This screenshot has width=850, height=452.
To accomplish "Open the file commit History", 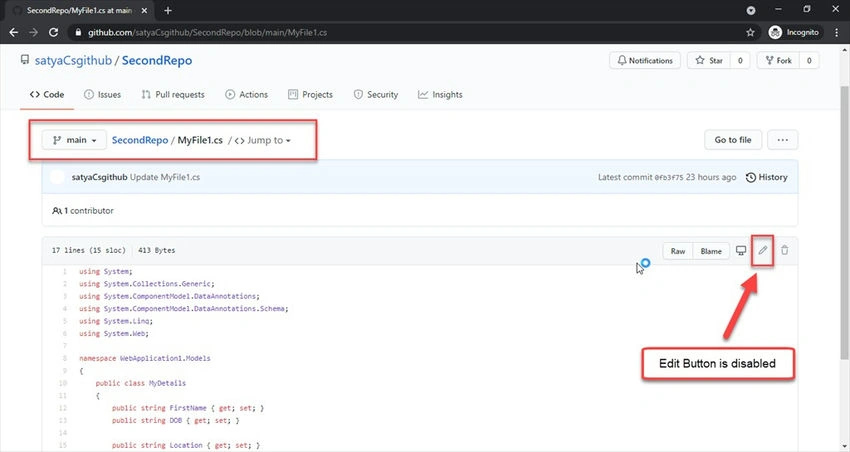I will tap(767, 177).
